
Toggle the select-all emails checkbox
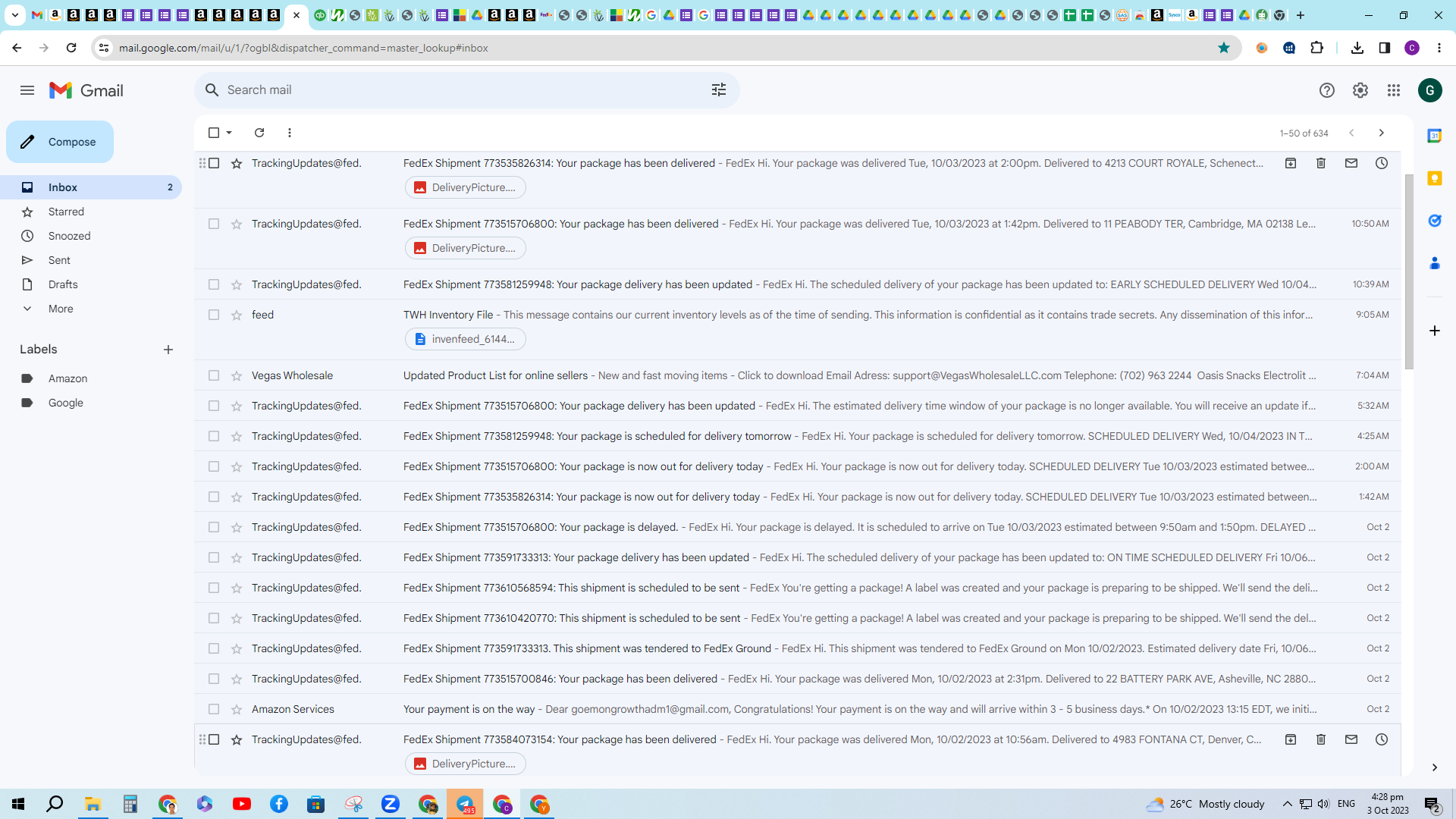point(214,133)
